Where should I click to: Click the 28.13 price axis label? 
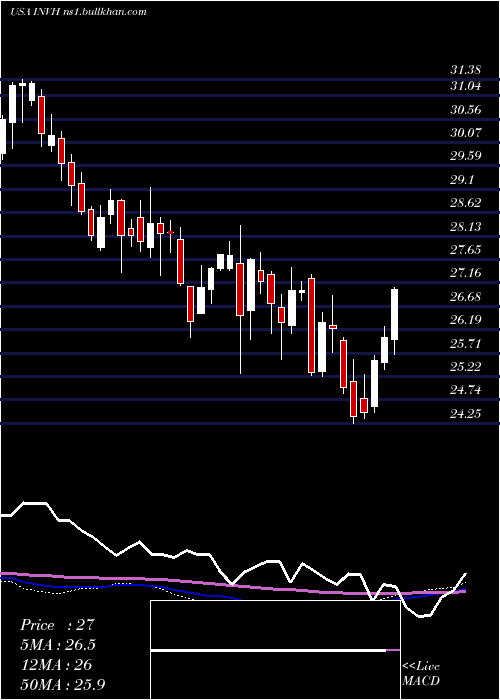[465, 226]
